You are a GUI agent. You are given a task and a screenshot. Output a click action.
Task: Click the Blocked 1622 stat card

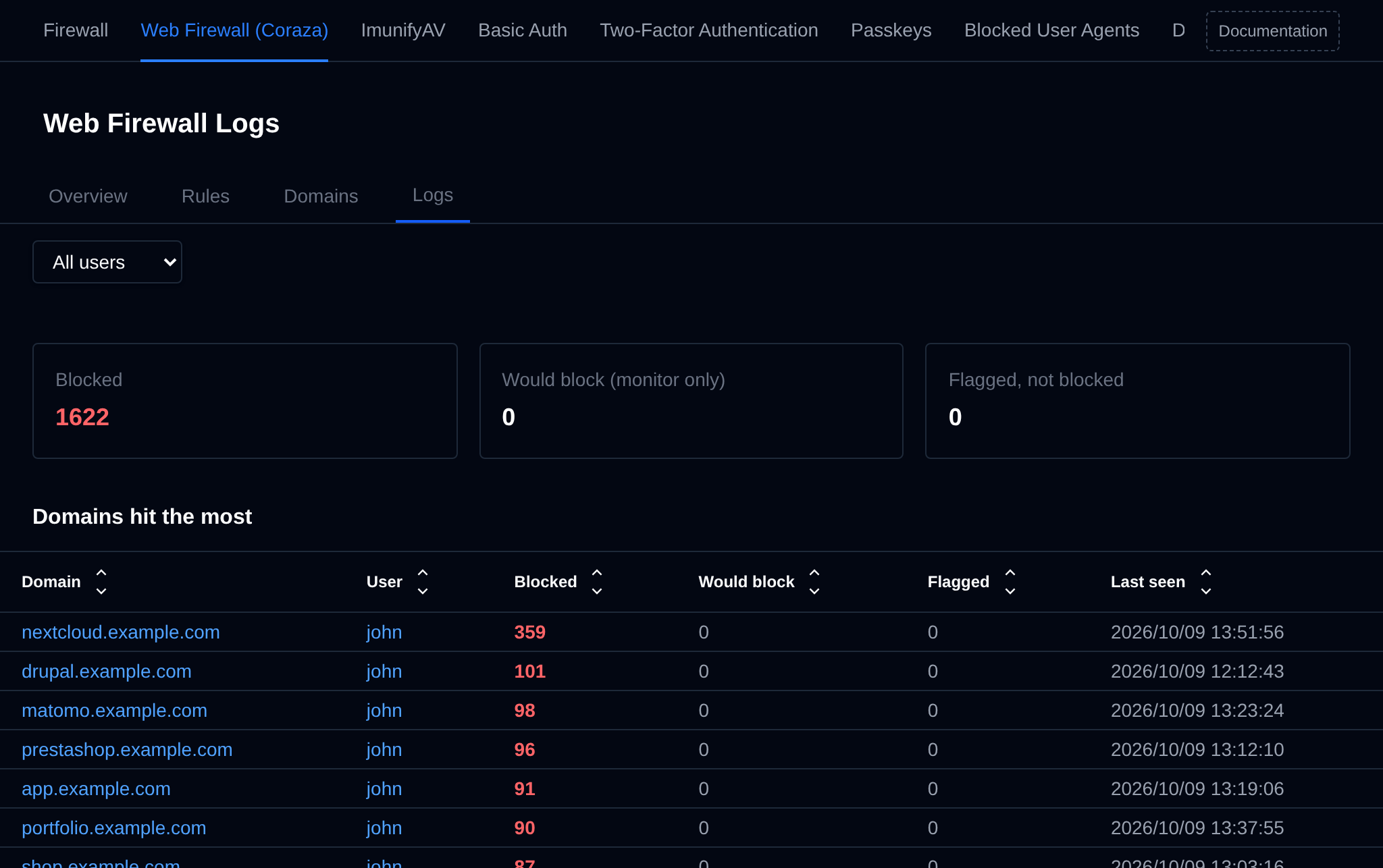(x=245, y=401)
